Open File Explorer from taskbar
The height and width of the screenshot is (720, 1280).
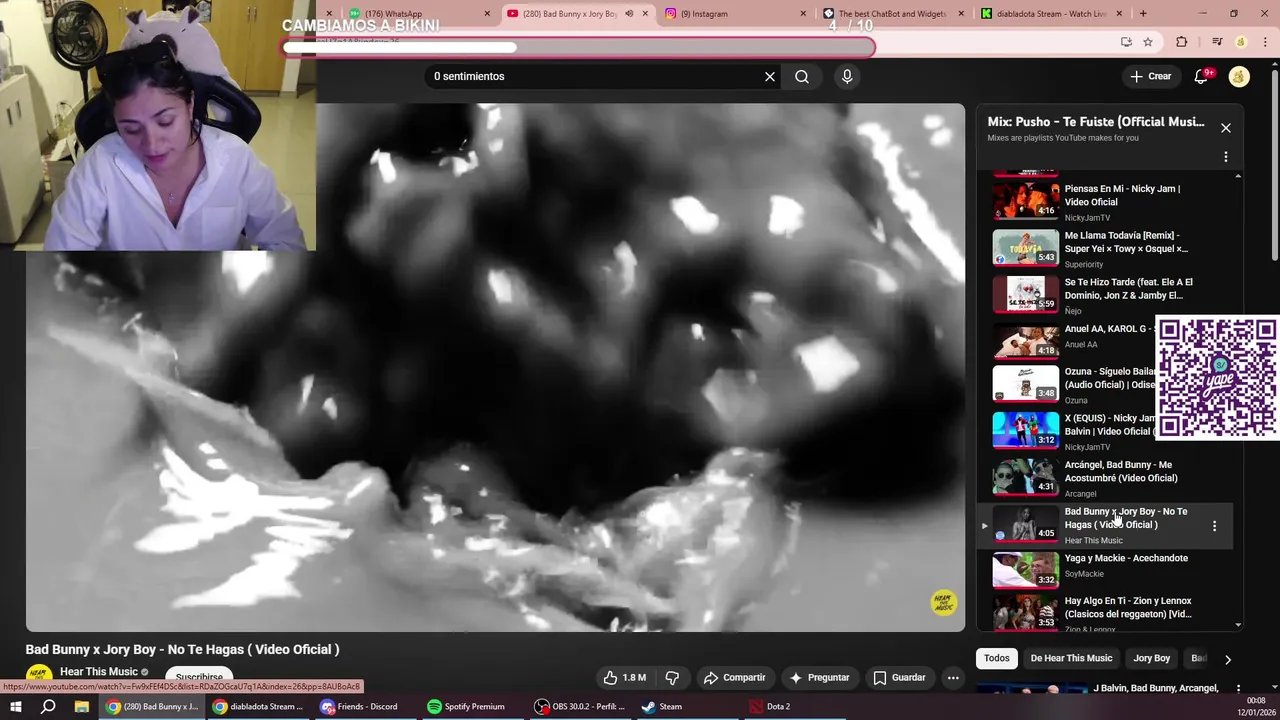[81, 706]
